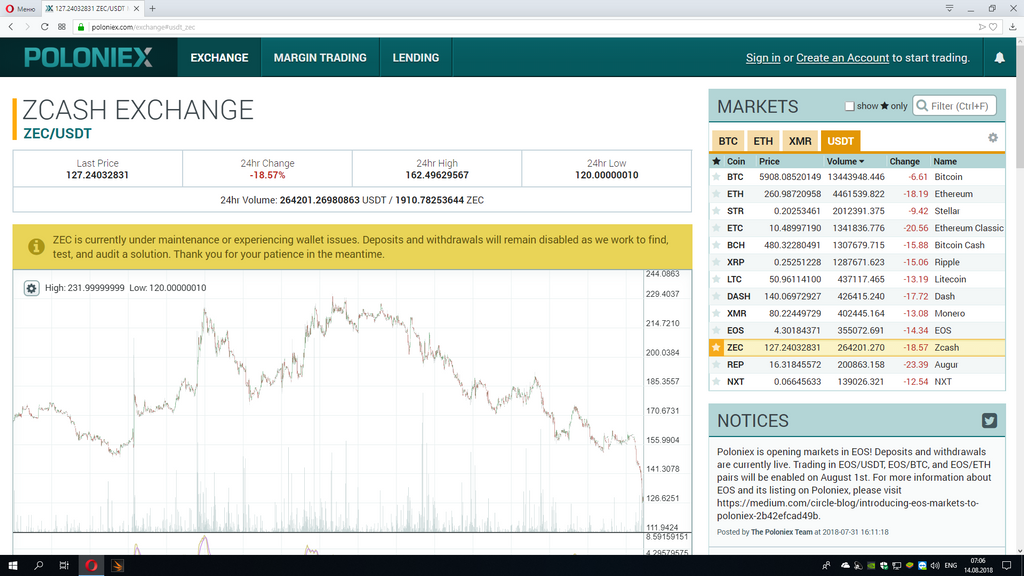The width and height of the screenshot is (1024, 576).
Task: Open the Margin Trading navigation tab
Action: coord(320,57)
